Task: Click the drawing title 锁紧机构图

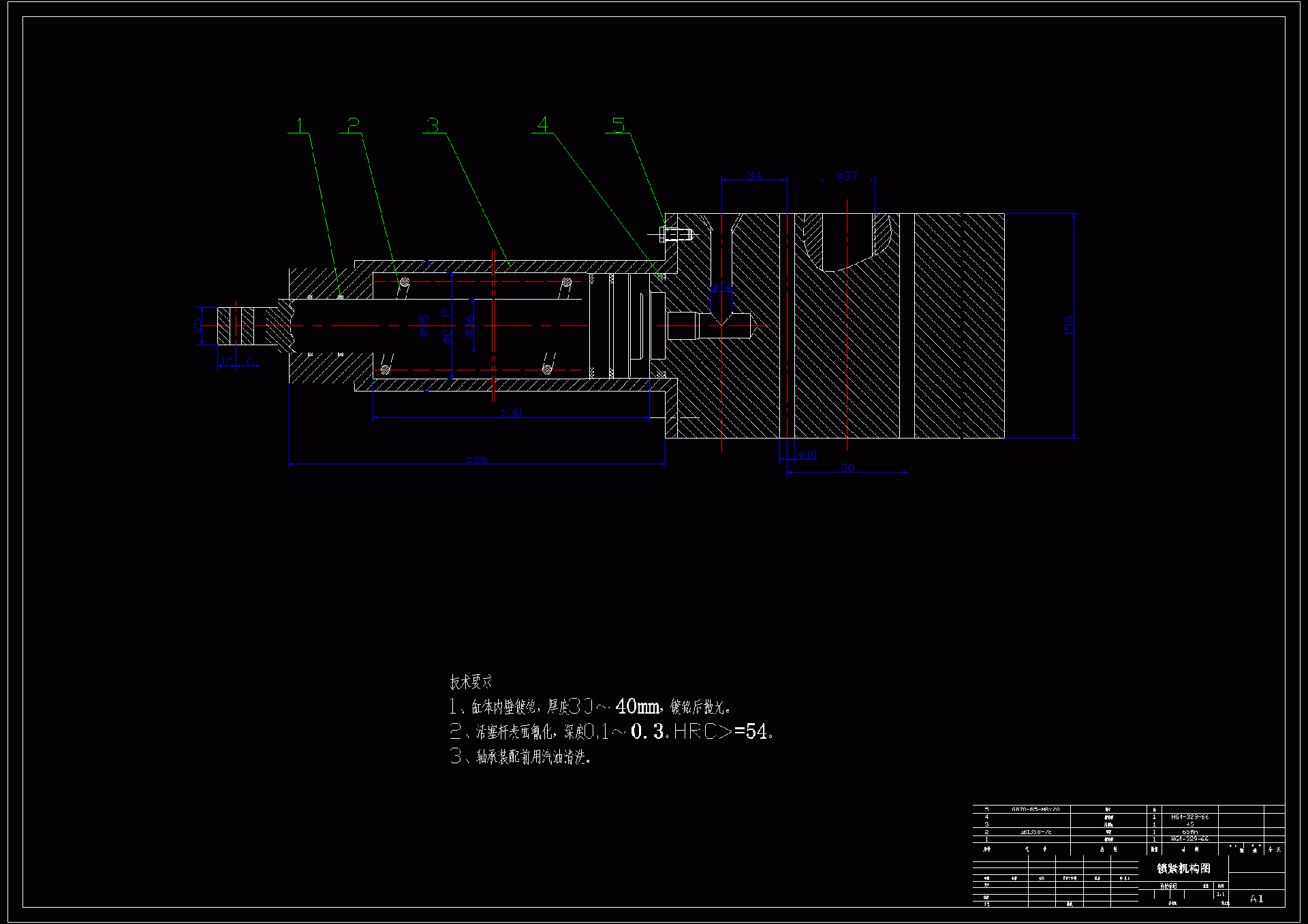Action: pos(1183,868)
